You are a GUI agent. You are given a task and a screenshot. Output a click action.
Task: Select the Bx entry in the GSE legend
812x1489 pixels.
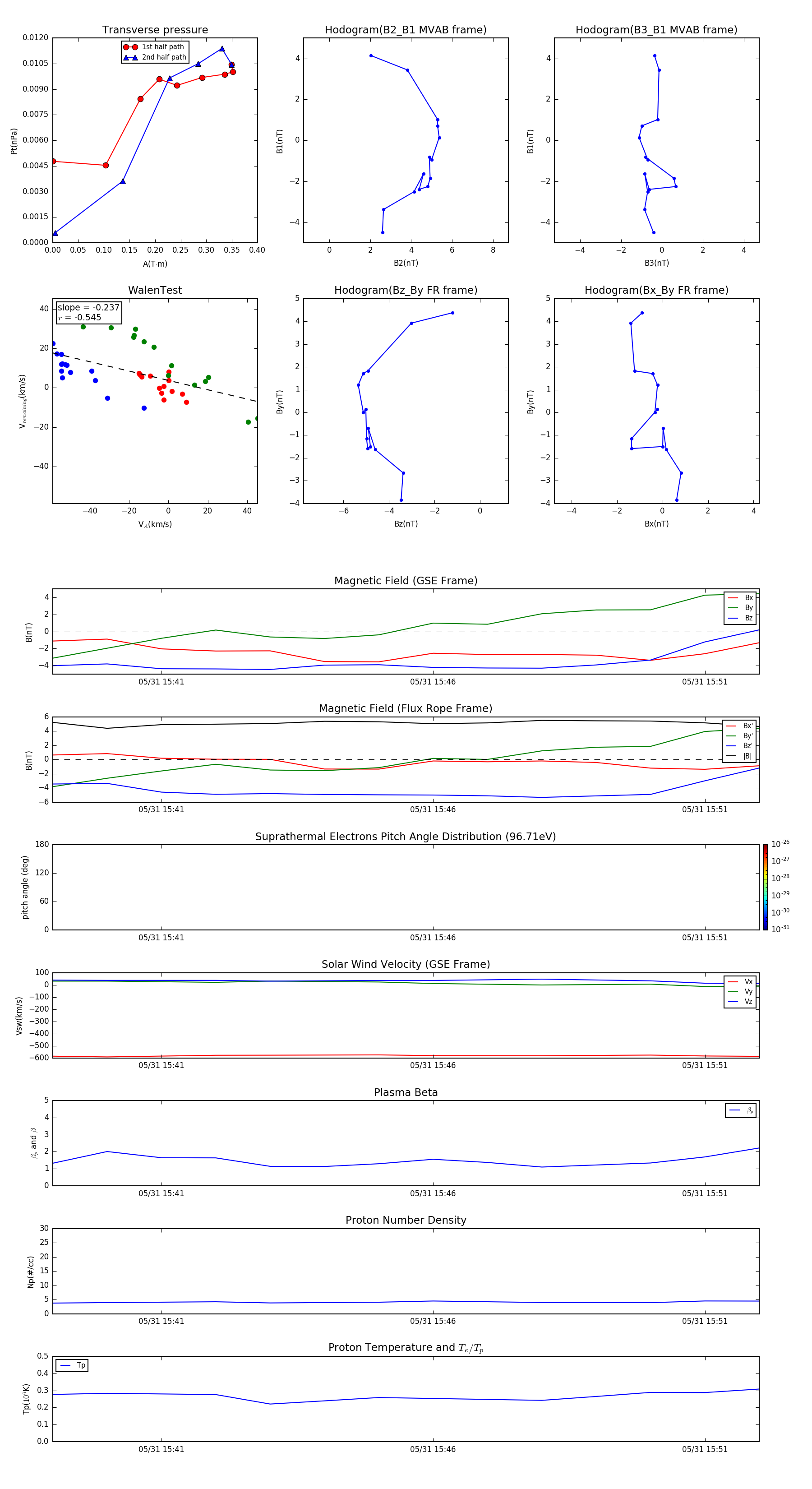tap(740, 598)
